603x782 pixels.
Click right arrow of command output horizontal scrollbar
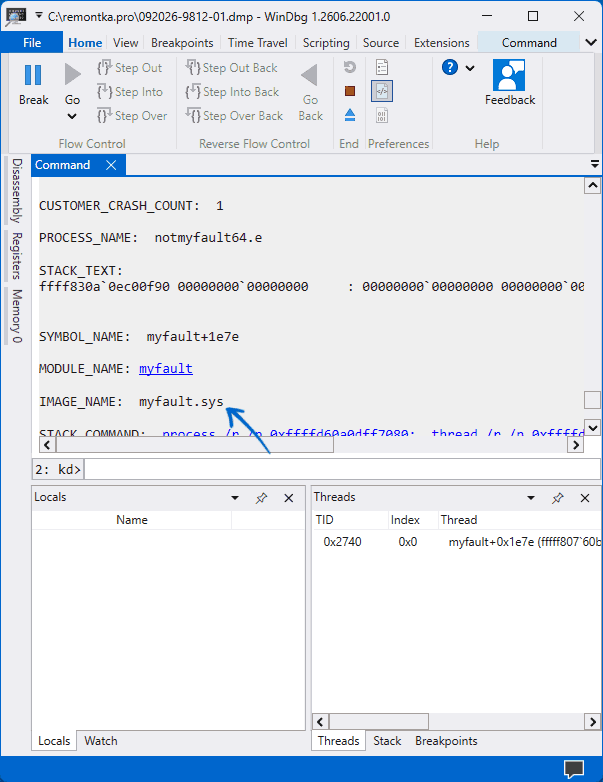(576, 444)
